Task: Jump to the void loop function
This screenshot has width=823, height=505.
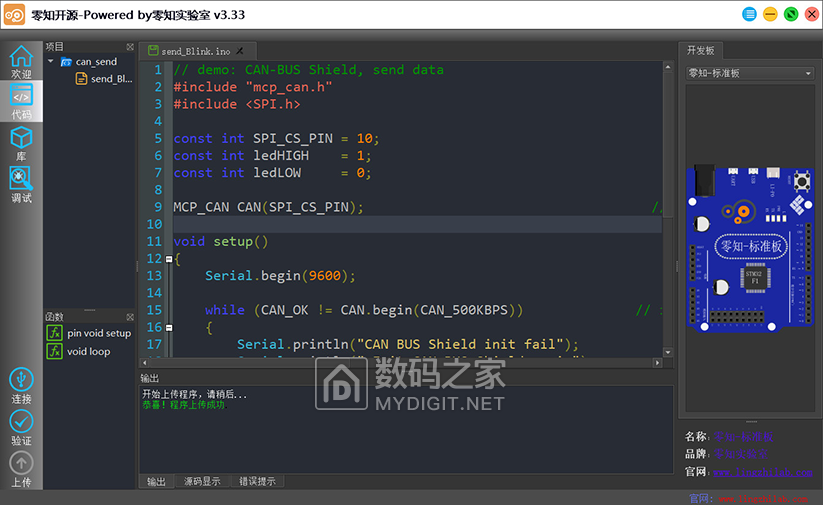Action: [x=88, y=351]
